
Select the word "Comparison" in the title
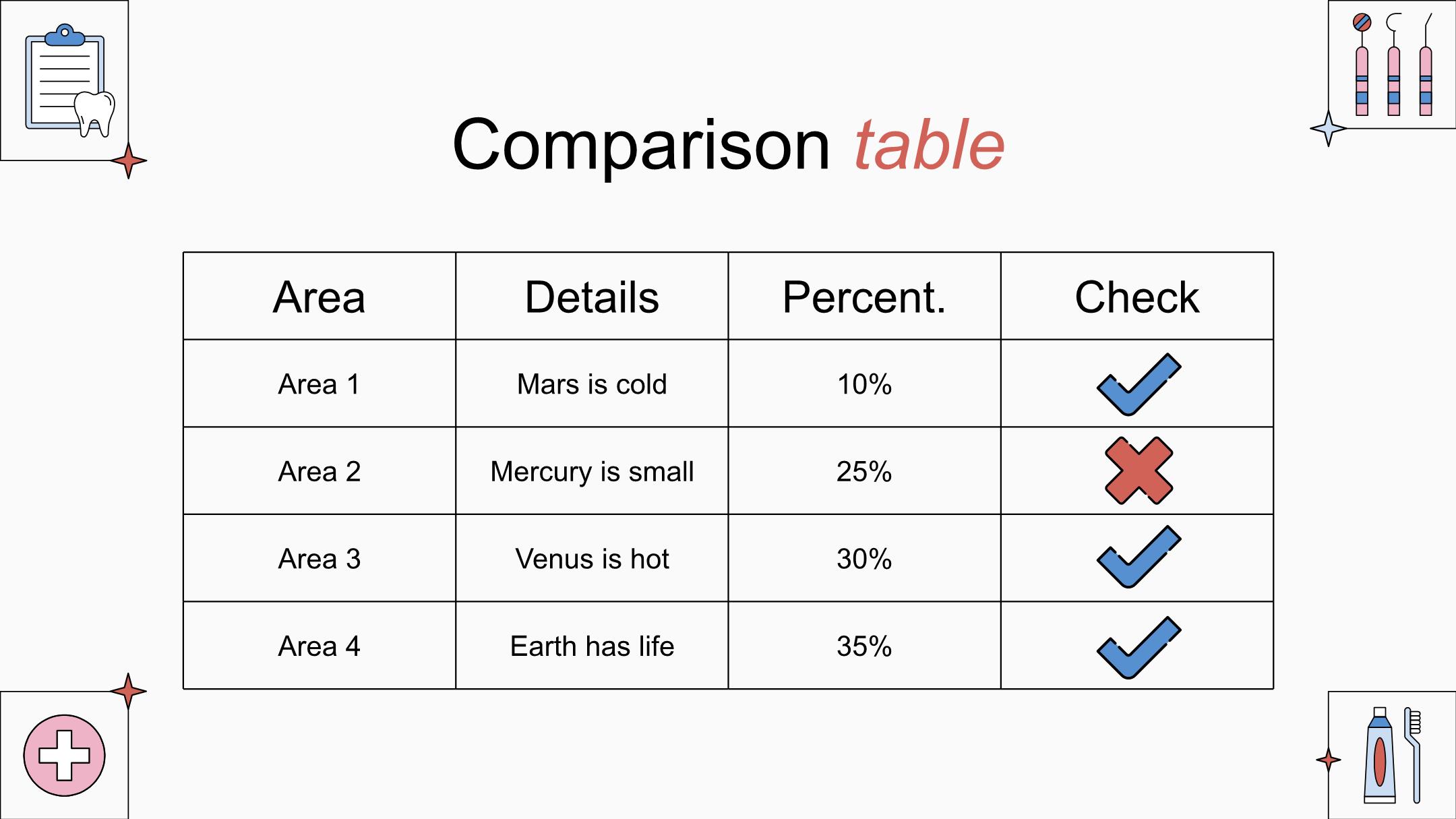click(641, 146)
